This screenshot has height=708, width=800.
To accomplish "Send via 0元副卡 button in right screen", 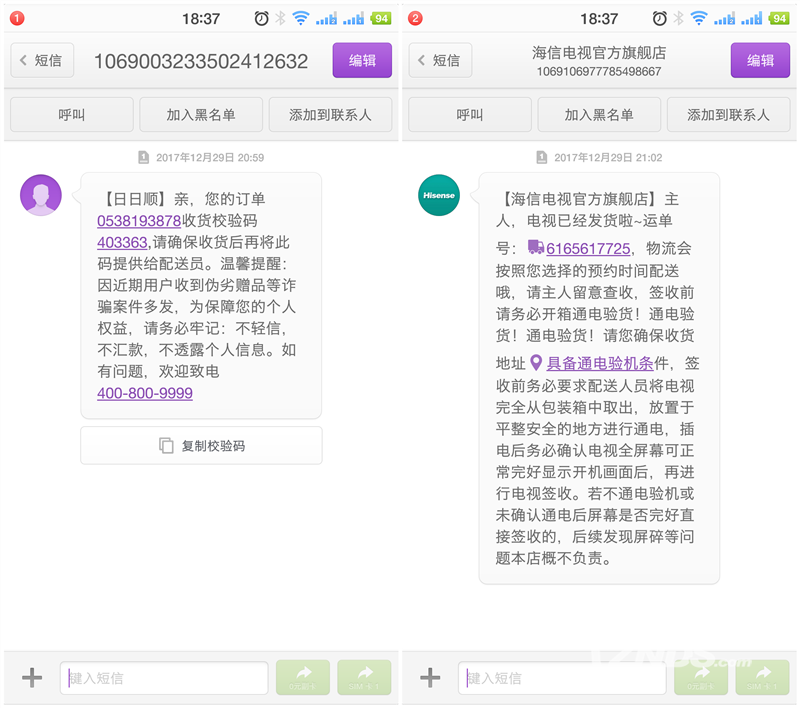I will (701, 677).
